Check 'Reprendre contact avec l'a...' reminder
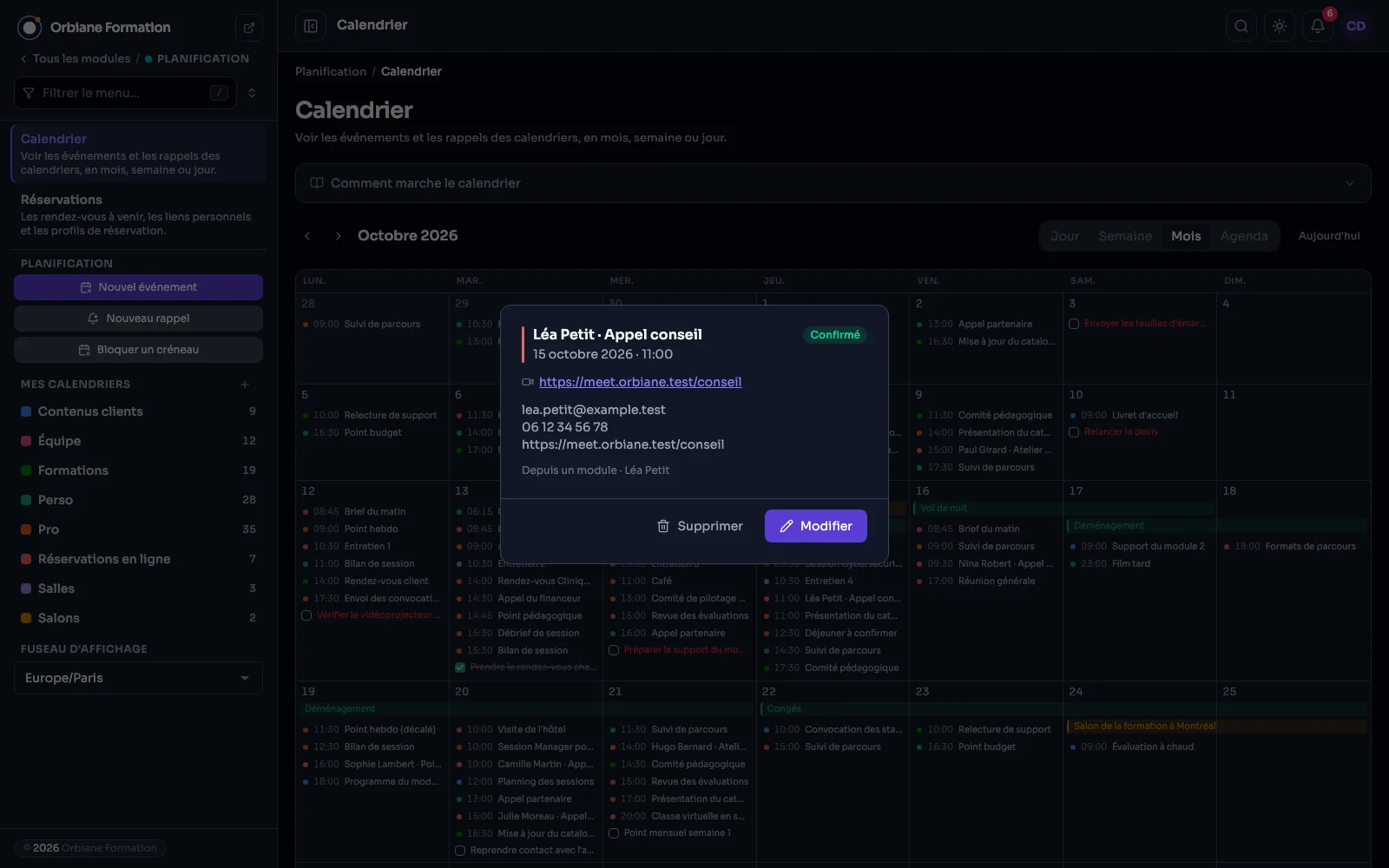Screen dimensions: 1389x868 click(x=460, y=851)
